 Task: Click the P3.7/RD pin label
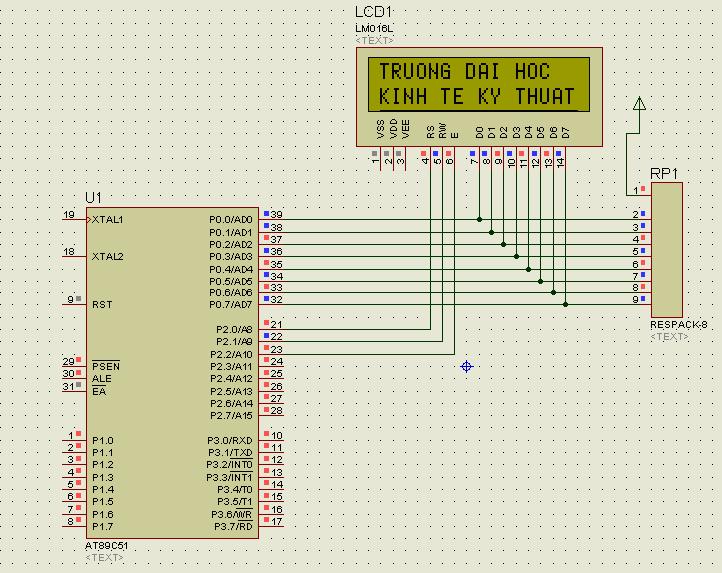[x=233, y=526]
